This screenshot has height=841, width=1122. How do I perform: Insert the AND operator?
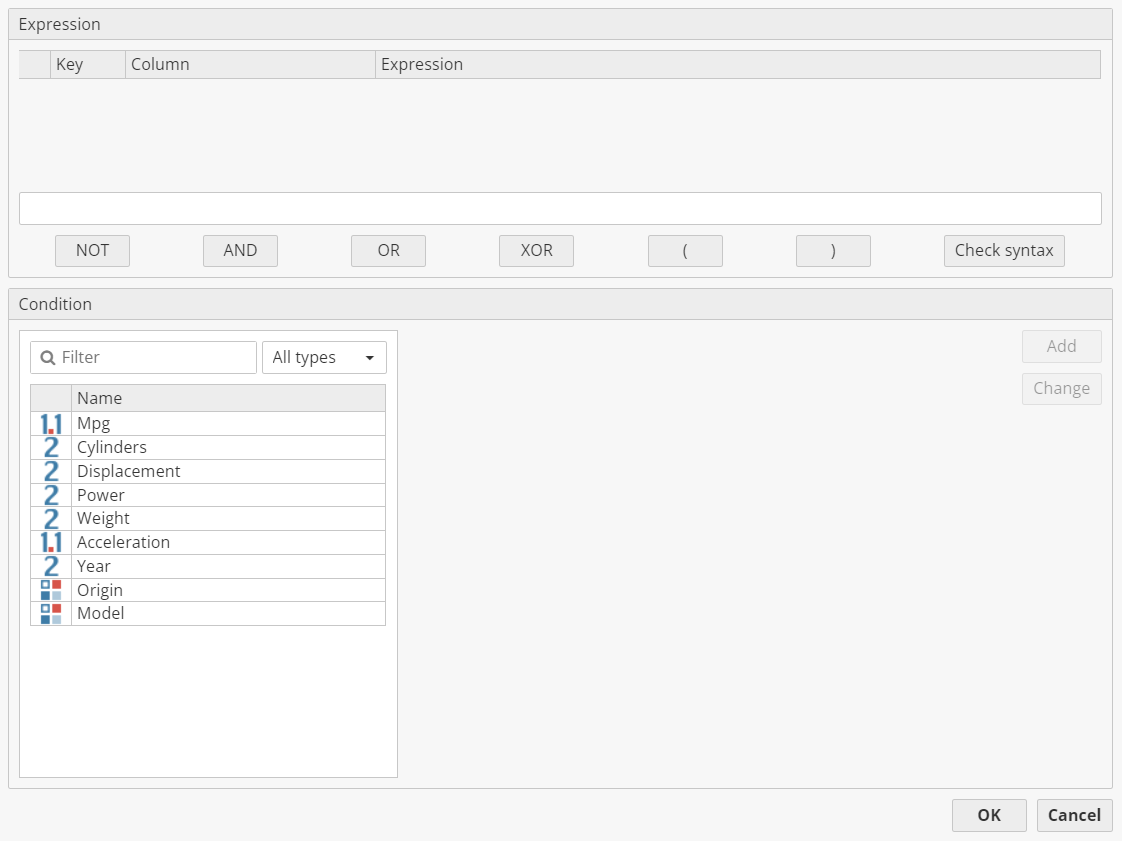coord(240,251)
